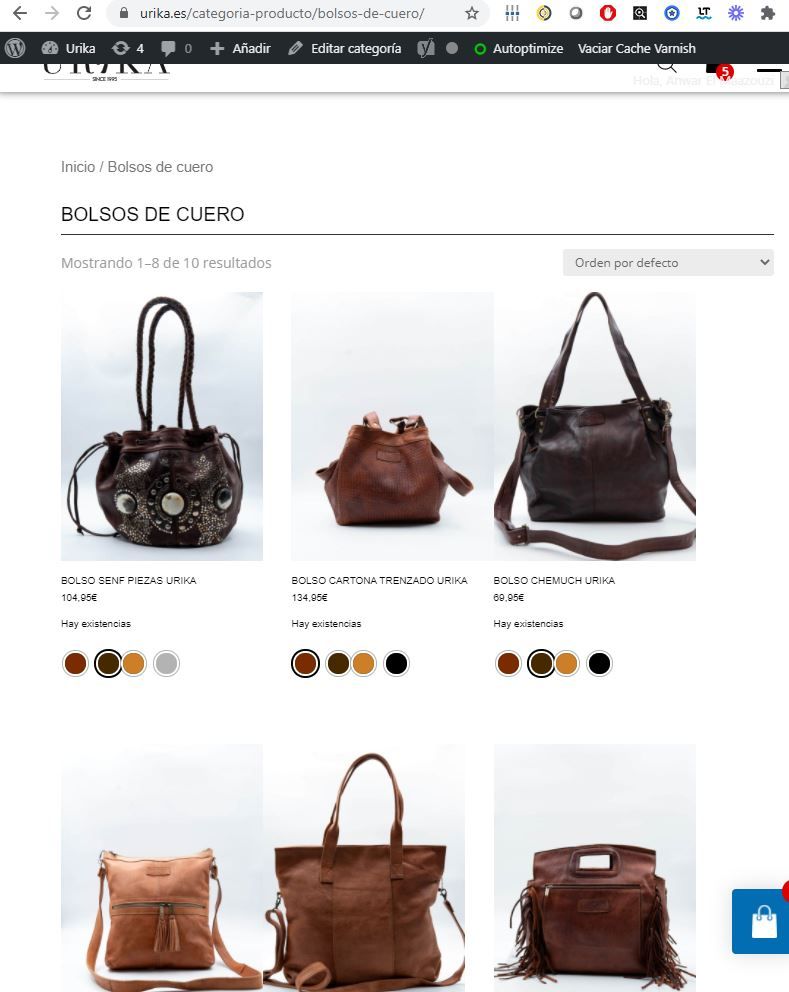Choose black swatch under Bolso Cartona Trenzado
The width and height of the screenshot is (789, 992).
click(396, 664)
